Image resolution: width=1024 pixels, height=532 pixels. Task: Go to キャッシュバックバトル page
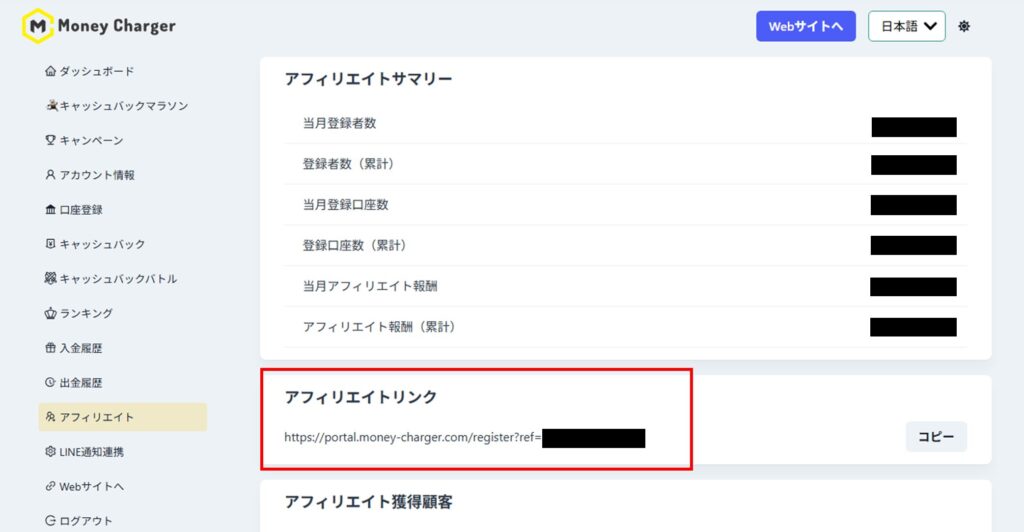point(118,279)
